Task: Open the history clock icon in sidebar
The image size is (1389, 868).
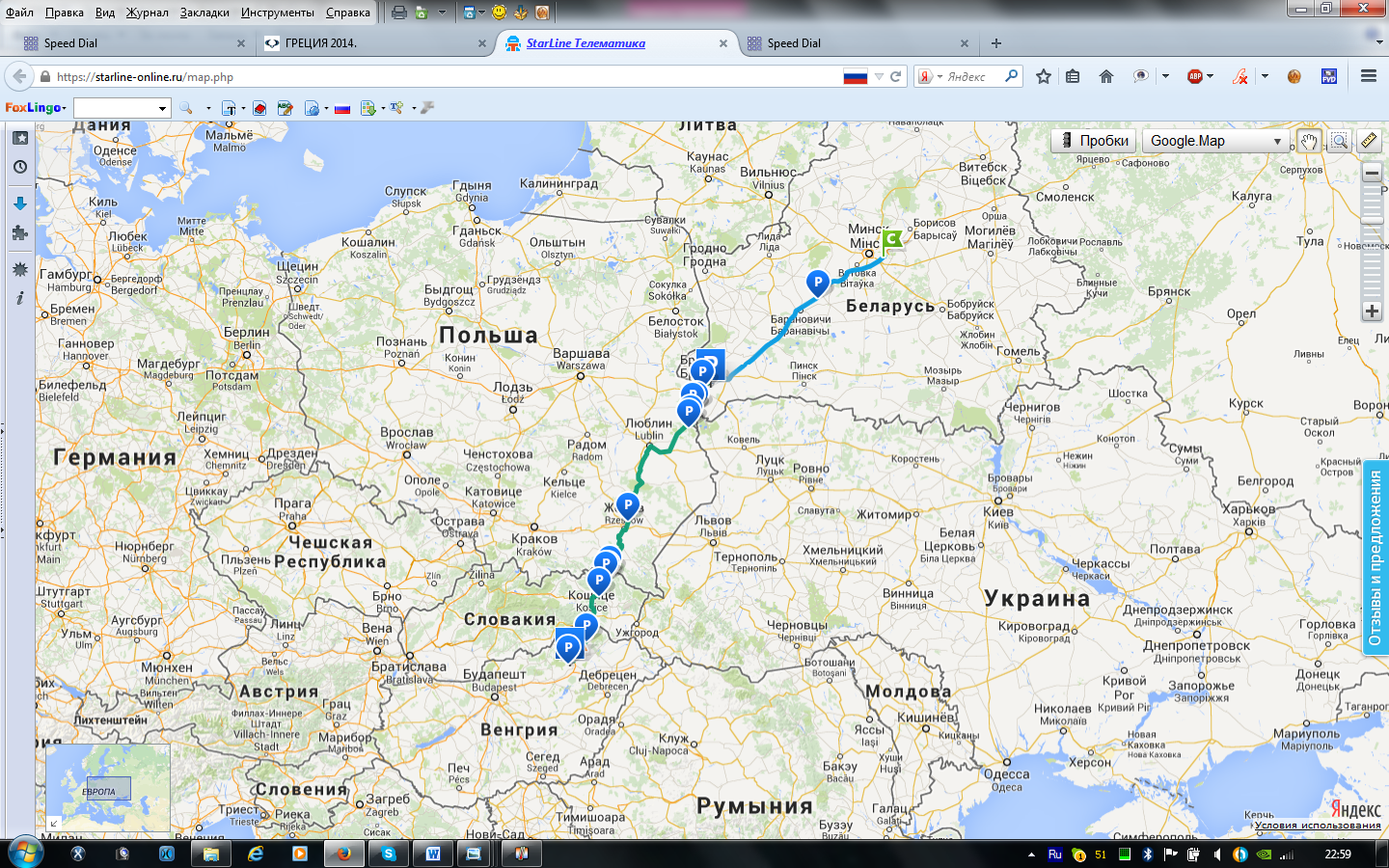Action: coord(19,167)
